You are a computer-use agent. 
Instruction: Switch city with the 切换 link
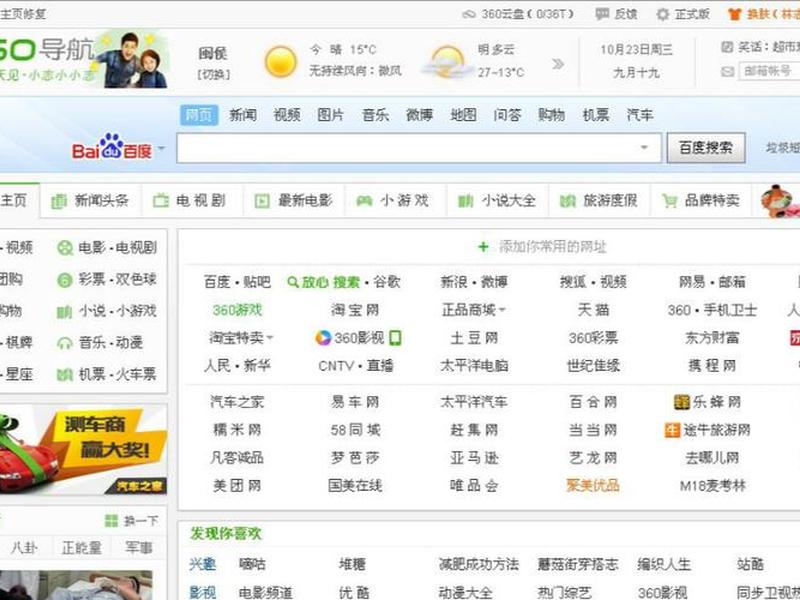pos(214,74)
